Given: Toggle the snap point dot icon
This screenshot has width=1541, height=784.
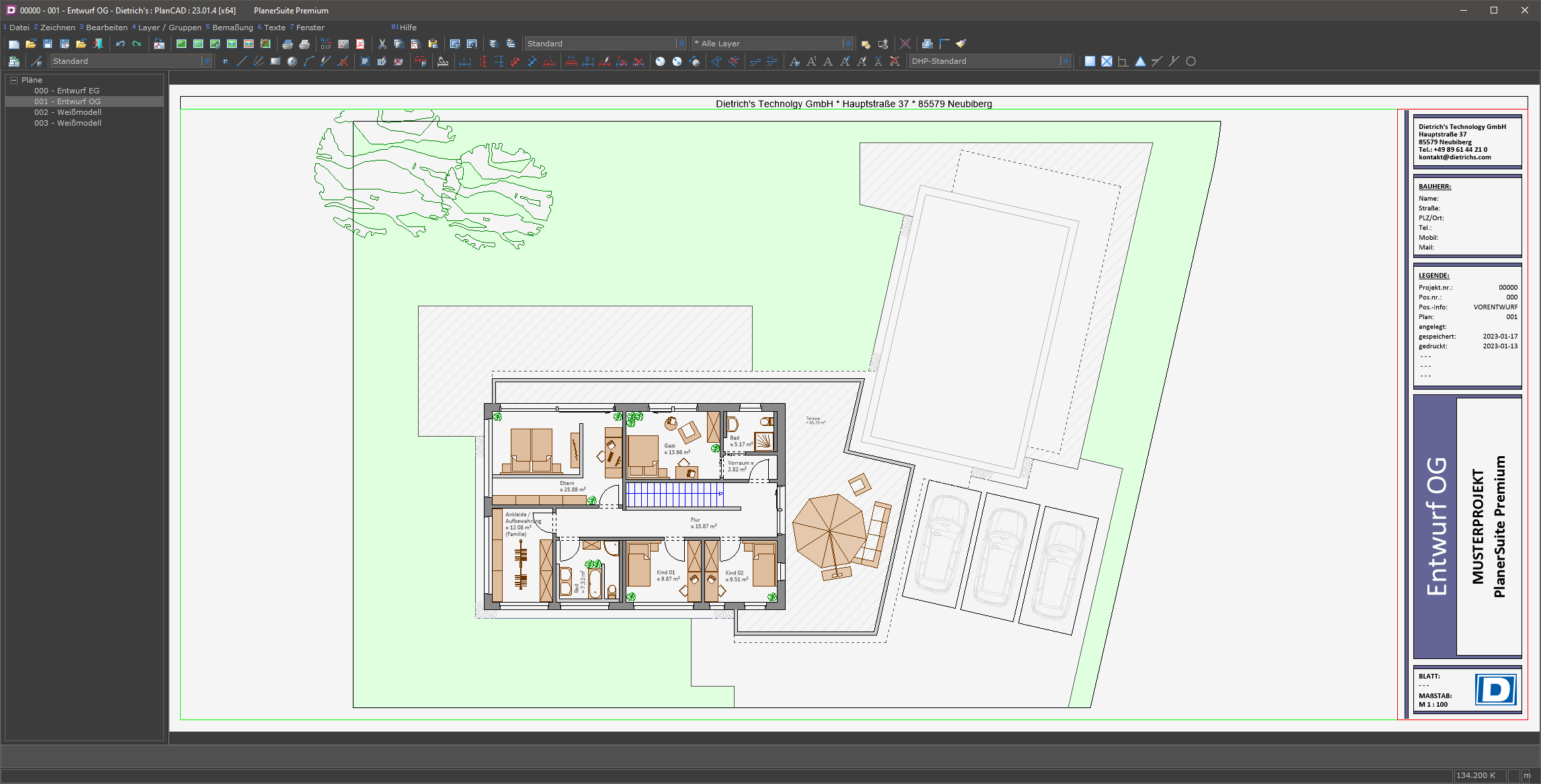Looking at the screenshot, I should coord(225,62).
